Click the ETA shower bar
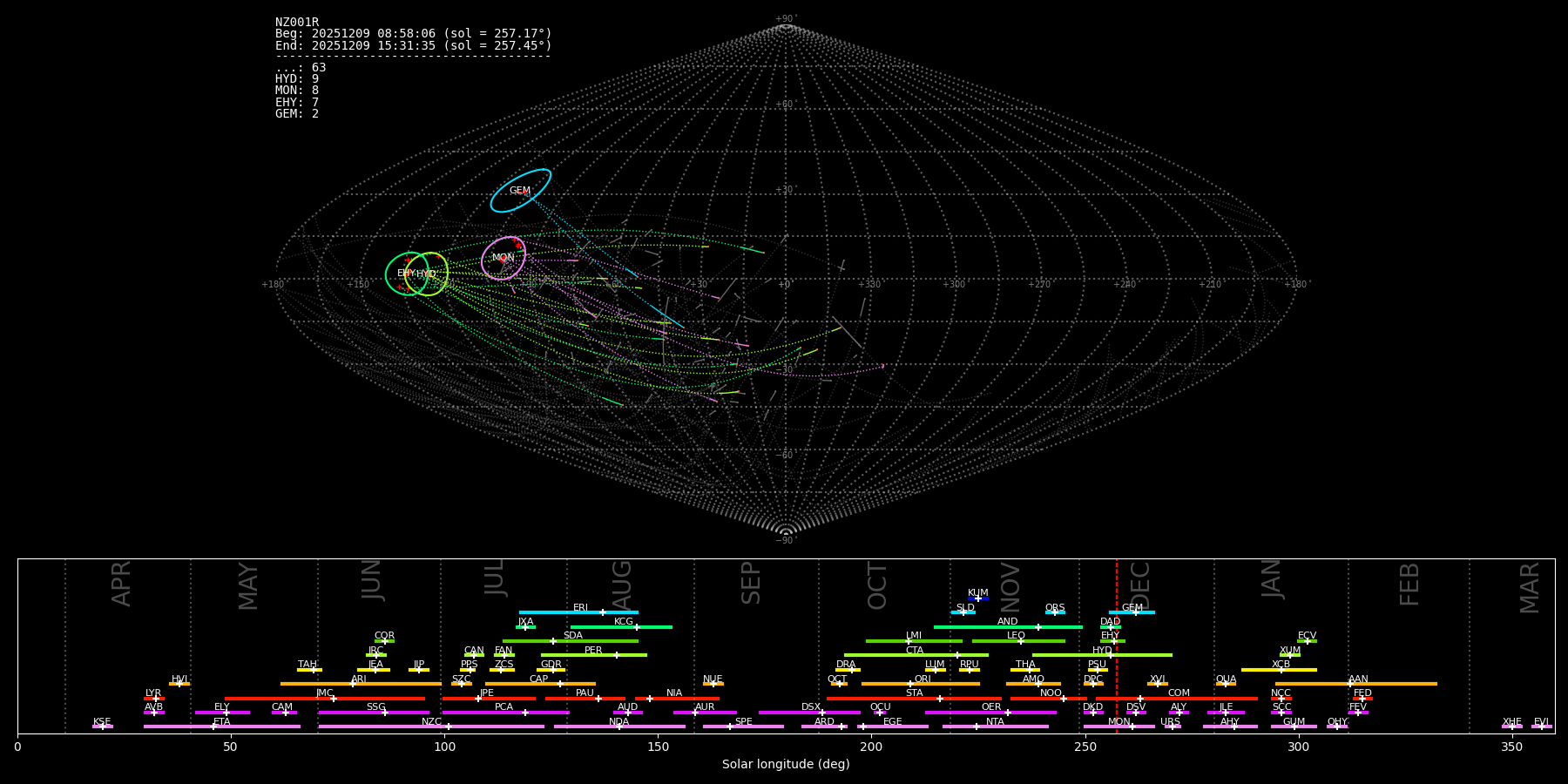1568x784 pixels. point(222,727)
